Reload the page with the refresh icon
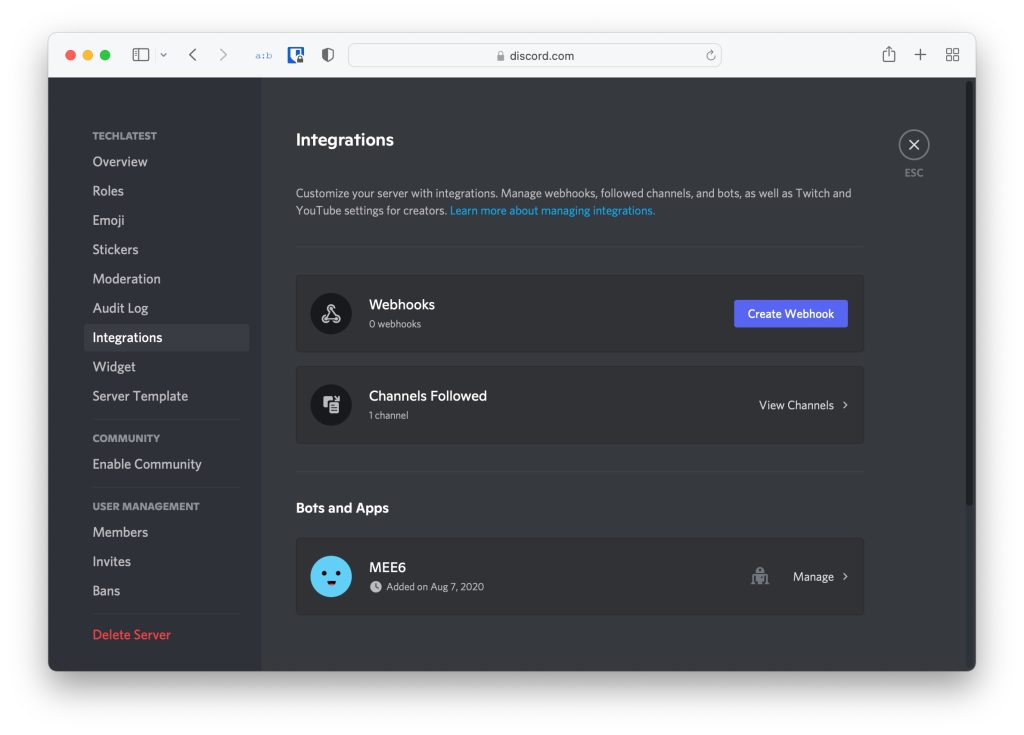Image resolution: width=1024 pixels, height=735 pixels. 711,56
